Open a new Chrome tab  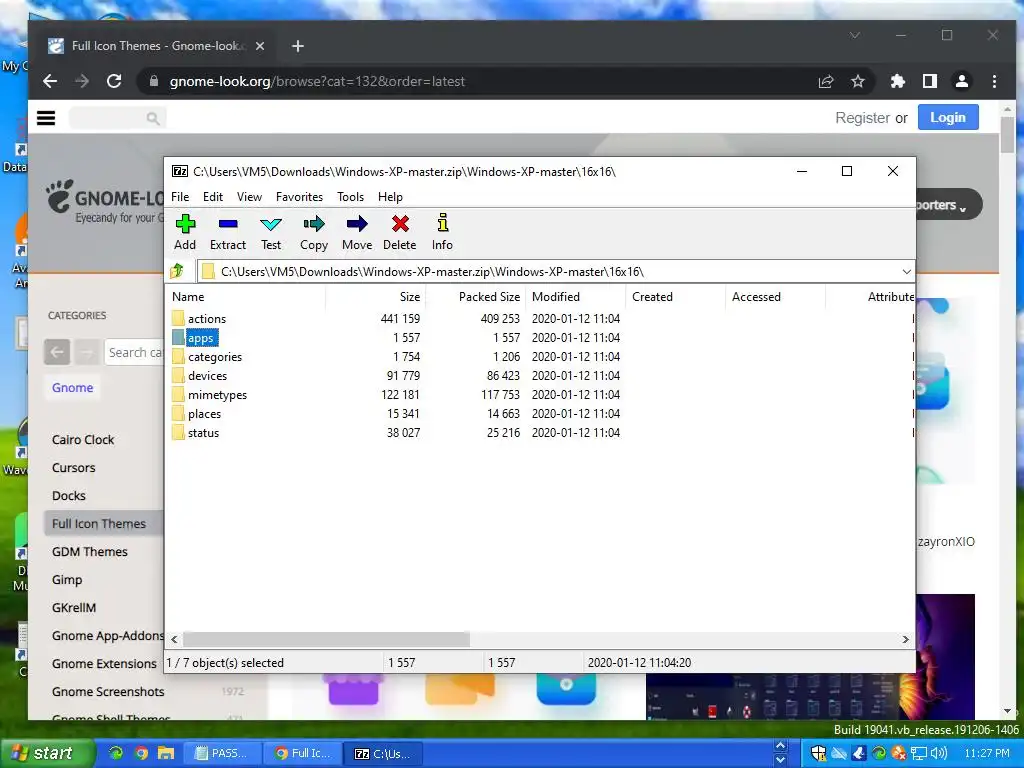pyautogui.click(x=298, y=46)
